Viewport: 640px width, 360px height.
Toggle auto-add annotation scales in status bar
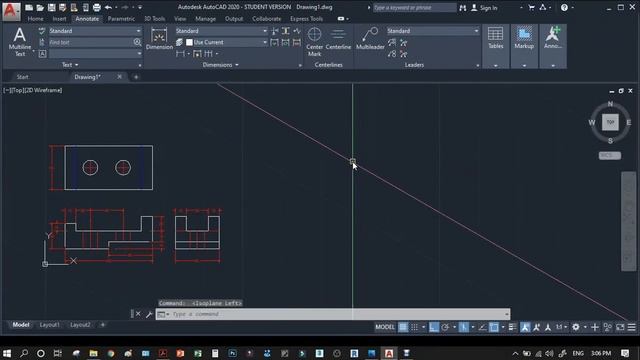coord(536,327)
